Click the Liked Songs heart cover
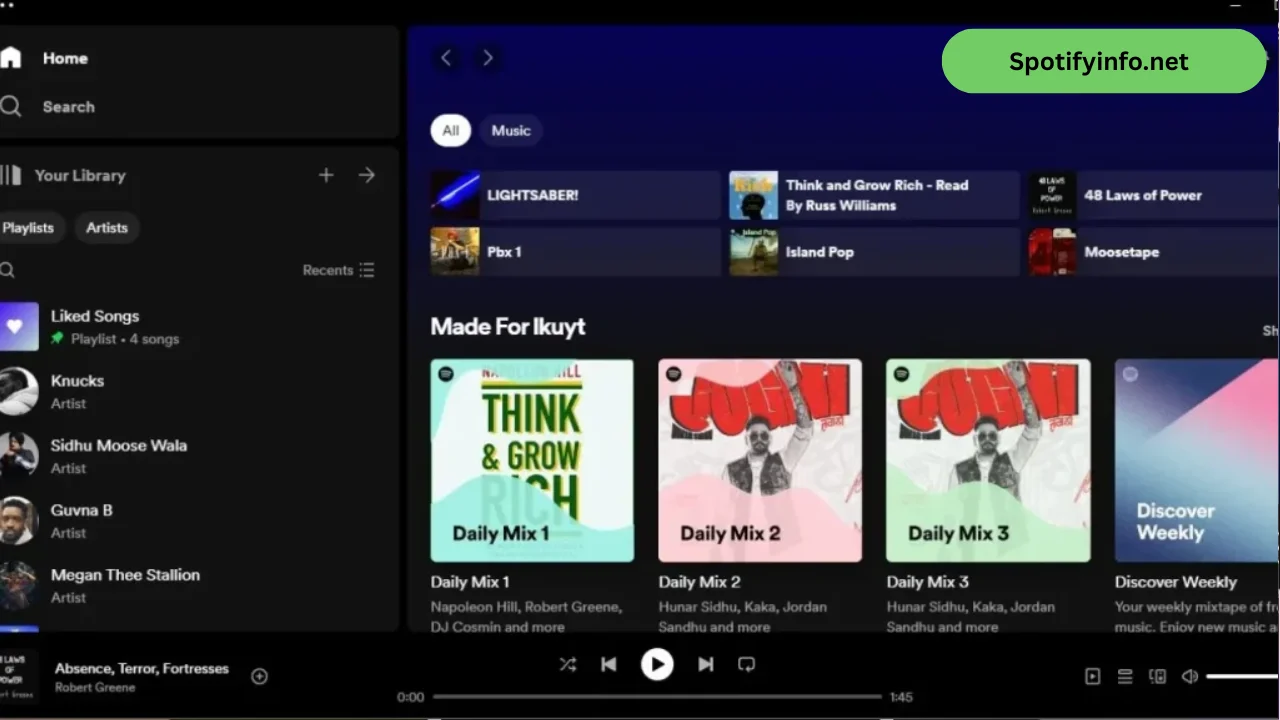This screenshot has height=720, width=1280. 19,327
